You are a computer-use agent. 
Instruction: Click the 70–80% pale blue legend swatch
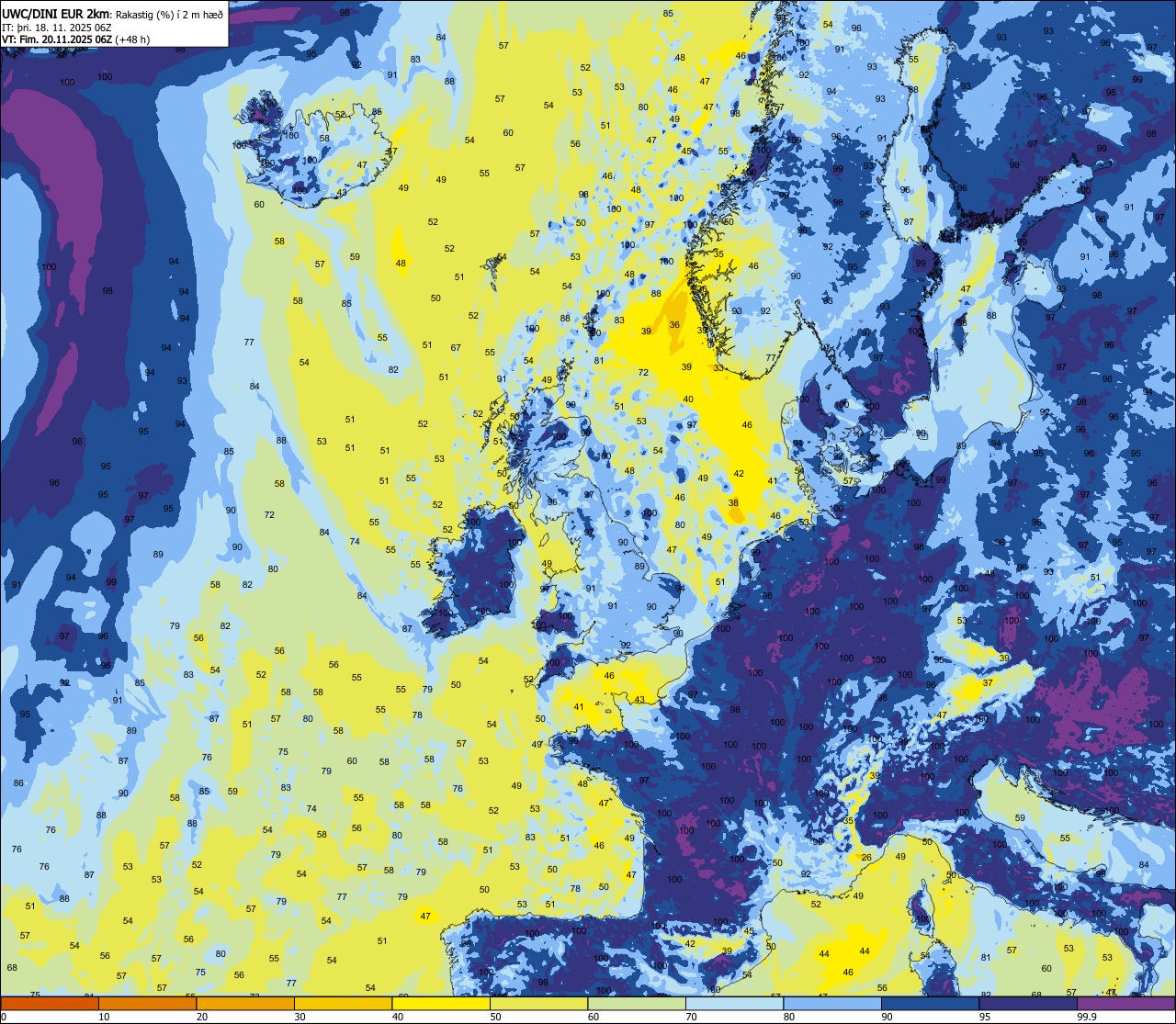coord(734,1003)
